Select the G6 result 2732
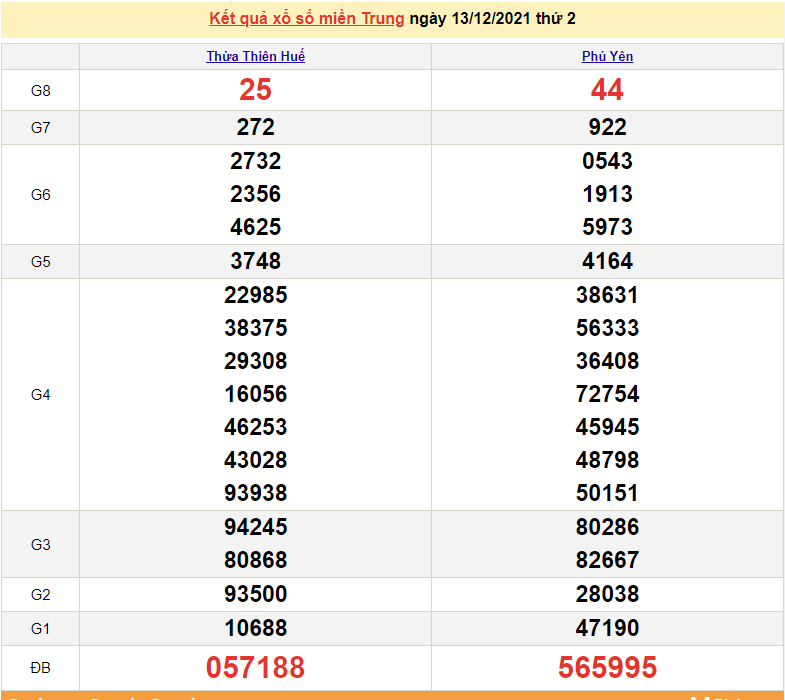The width and height of the screenshot is (785, 700). [x=255, y=161]
